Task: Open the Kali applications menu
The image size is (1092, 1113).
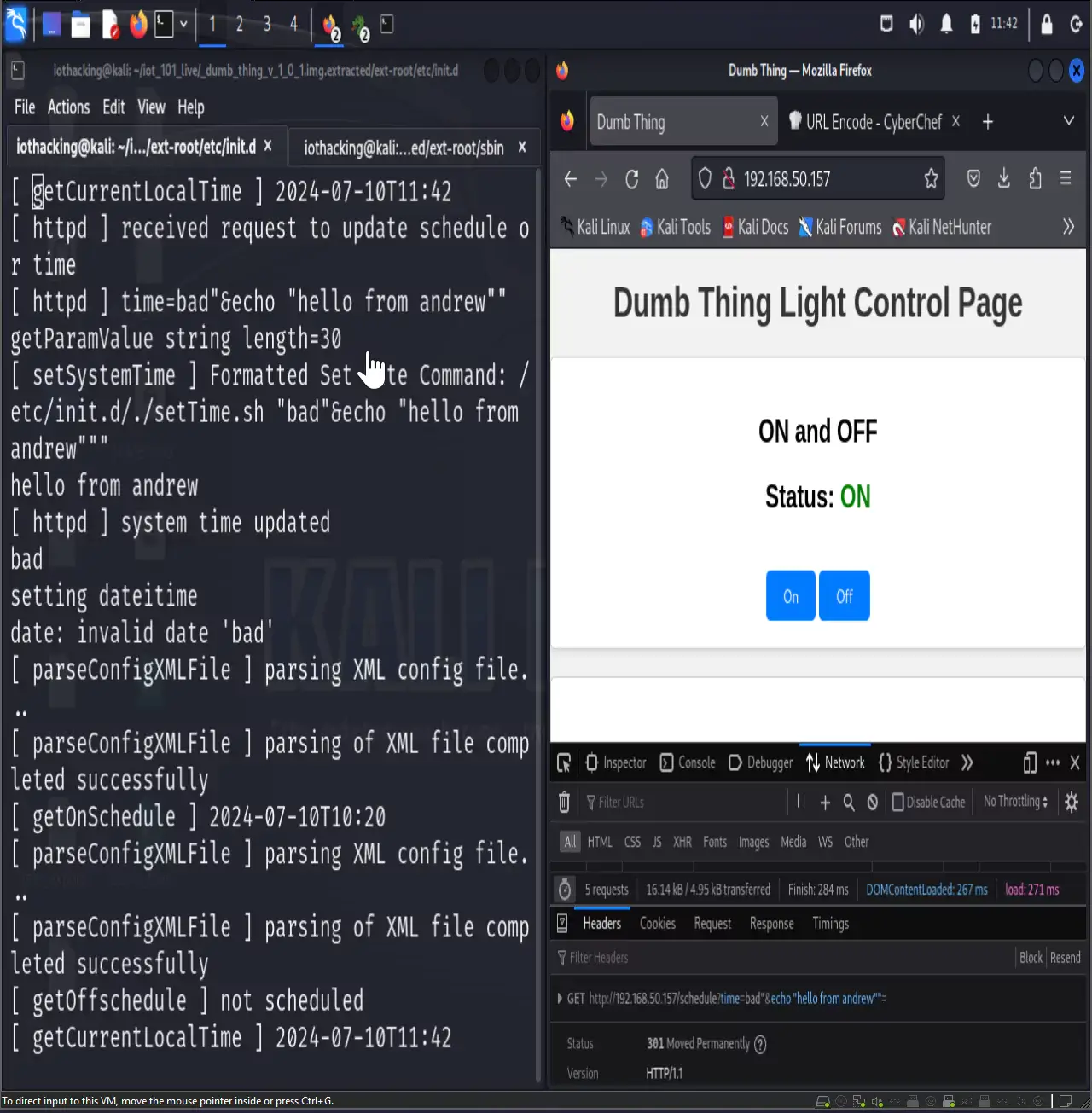Action: [15, 24]
